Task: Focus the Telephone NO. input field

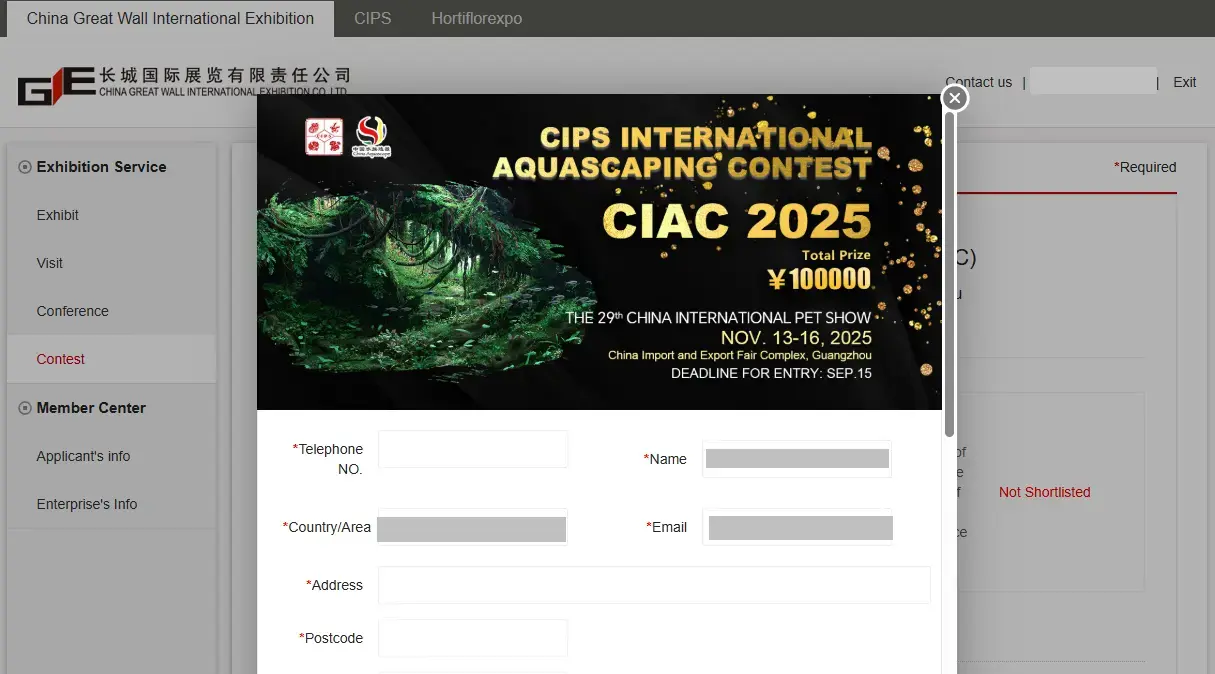Action: 472,450
